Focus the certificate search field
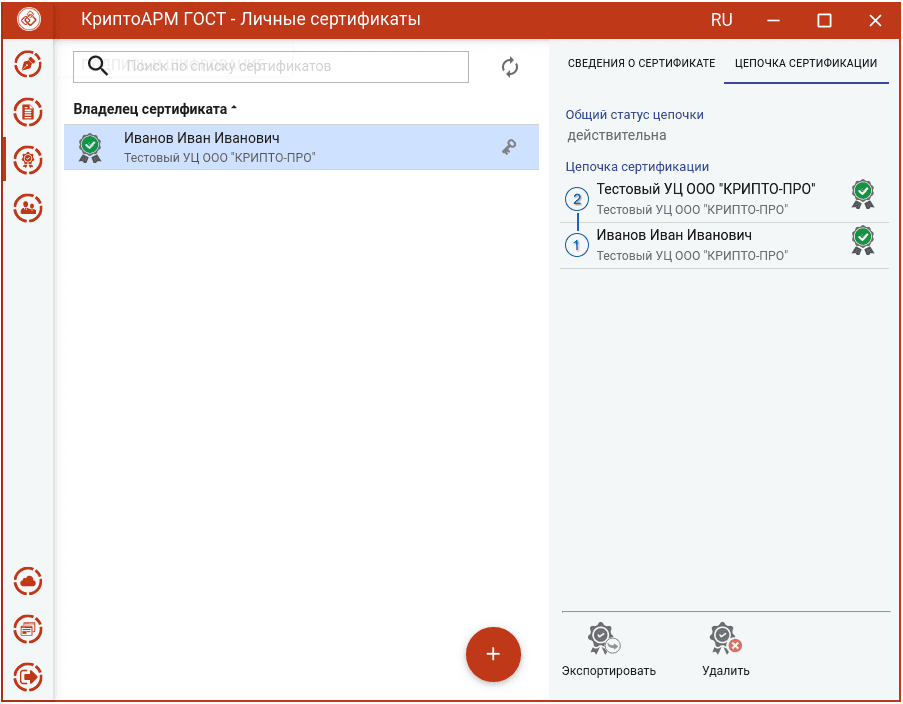Screen dimensions: 903x704 point(271,67)
